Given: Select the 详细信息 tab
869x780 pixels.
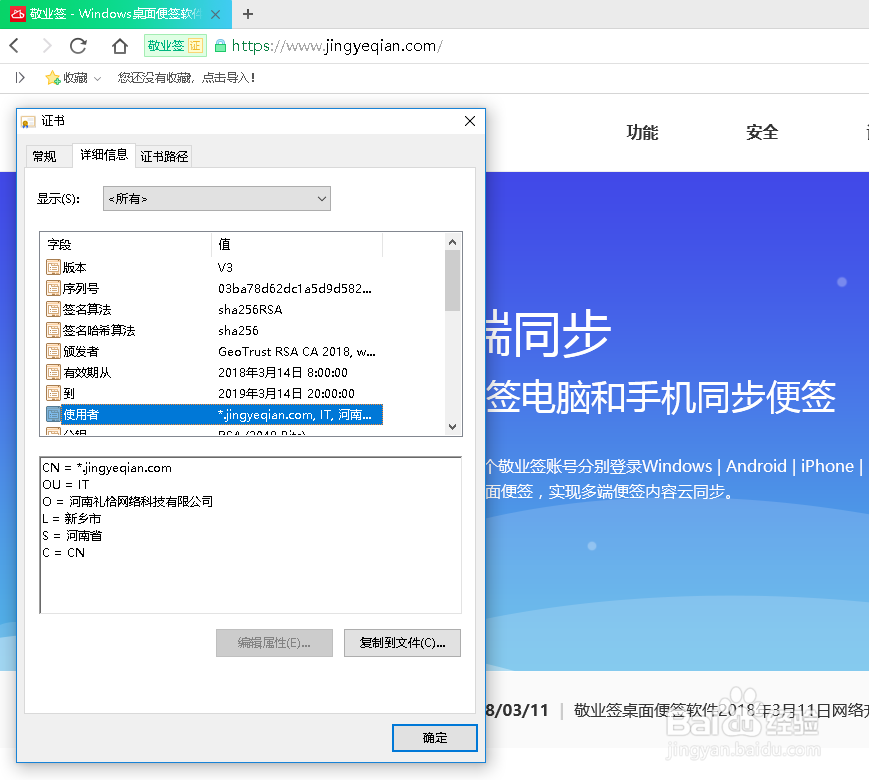Looking at the screenshot, I should [x=104, y=155].
